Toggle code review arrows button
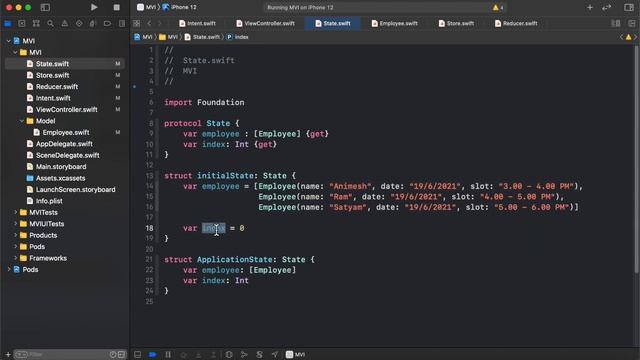640x360 pixels. click(607, 7)
